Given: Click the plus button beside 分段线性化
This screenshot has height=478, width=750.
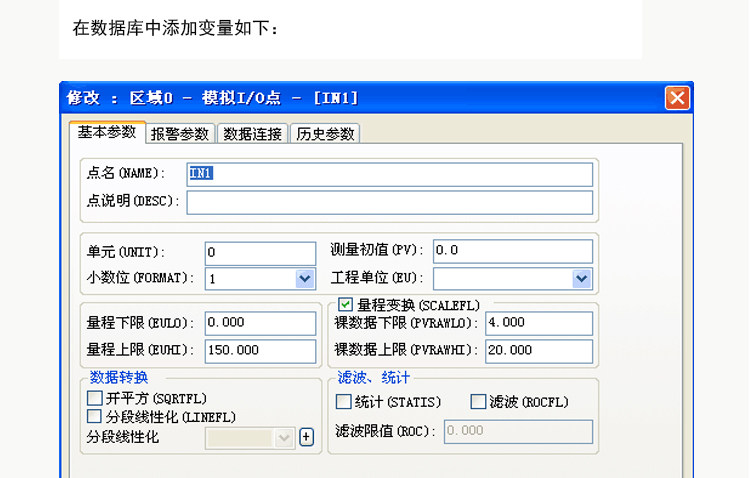Looking at the screenshot, I should tap(307, 437).
